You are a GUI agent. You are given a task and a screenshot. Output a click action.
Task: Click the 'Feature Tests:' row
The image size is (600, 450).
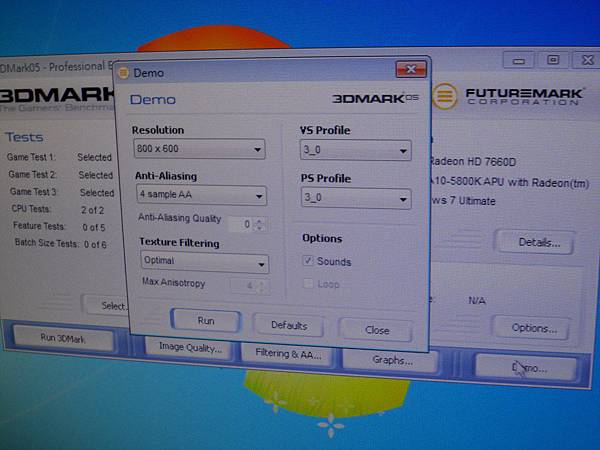click(59, 227)
